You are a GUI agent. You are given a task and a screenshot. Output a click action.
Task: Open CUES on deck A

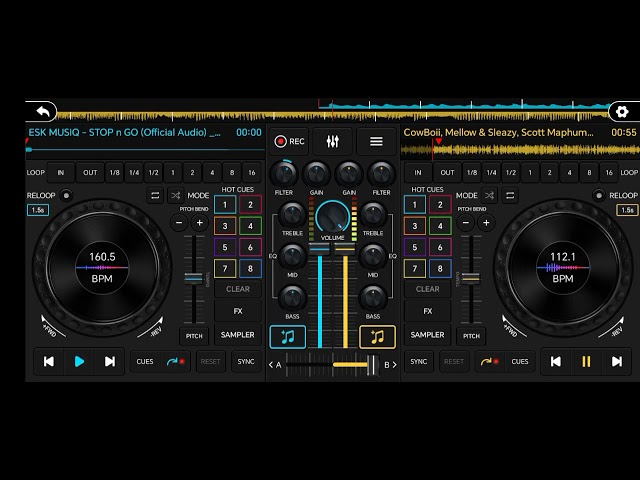click(x=145, y=361)
